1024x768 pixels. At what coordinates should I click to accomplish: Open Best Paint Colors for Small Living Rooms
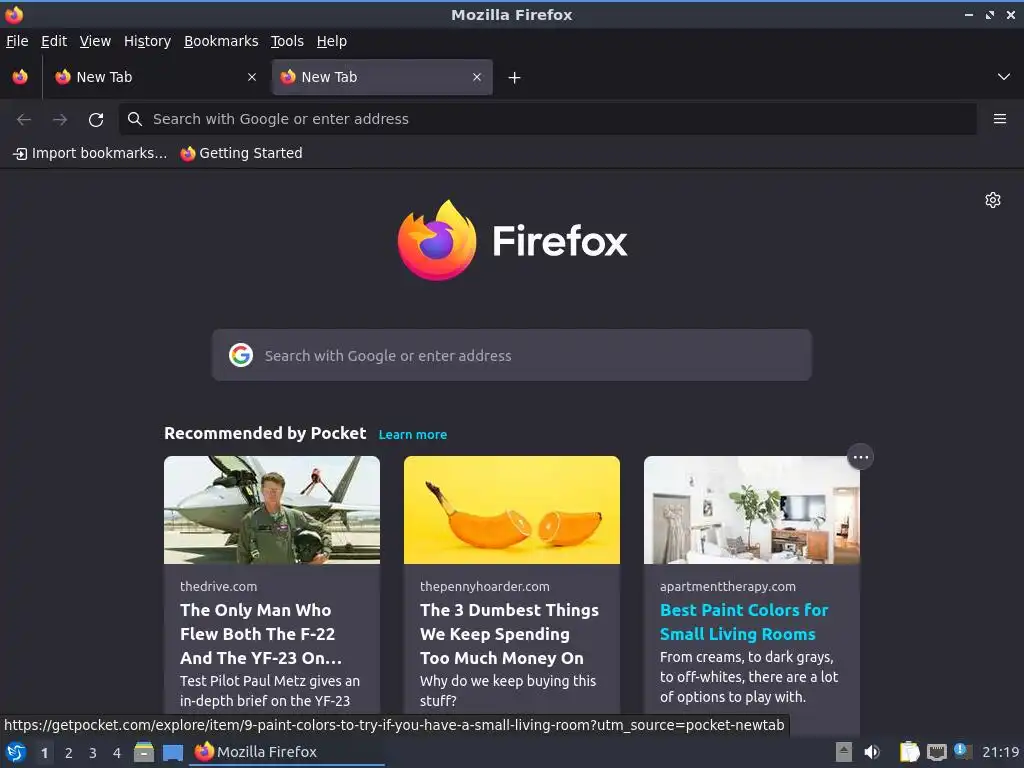point(744,622)
